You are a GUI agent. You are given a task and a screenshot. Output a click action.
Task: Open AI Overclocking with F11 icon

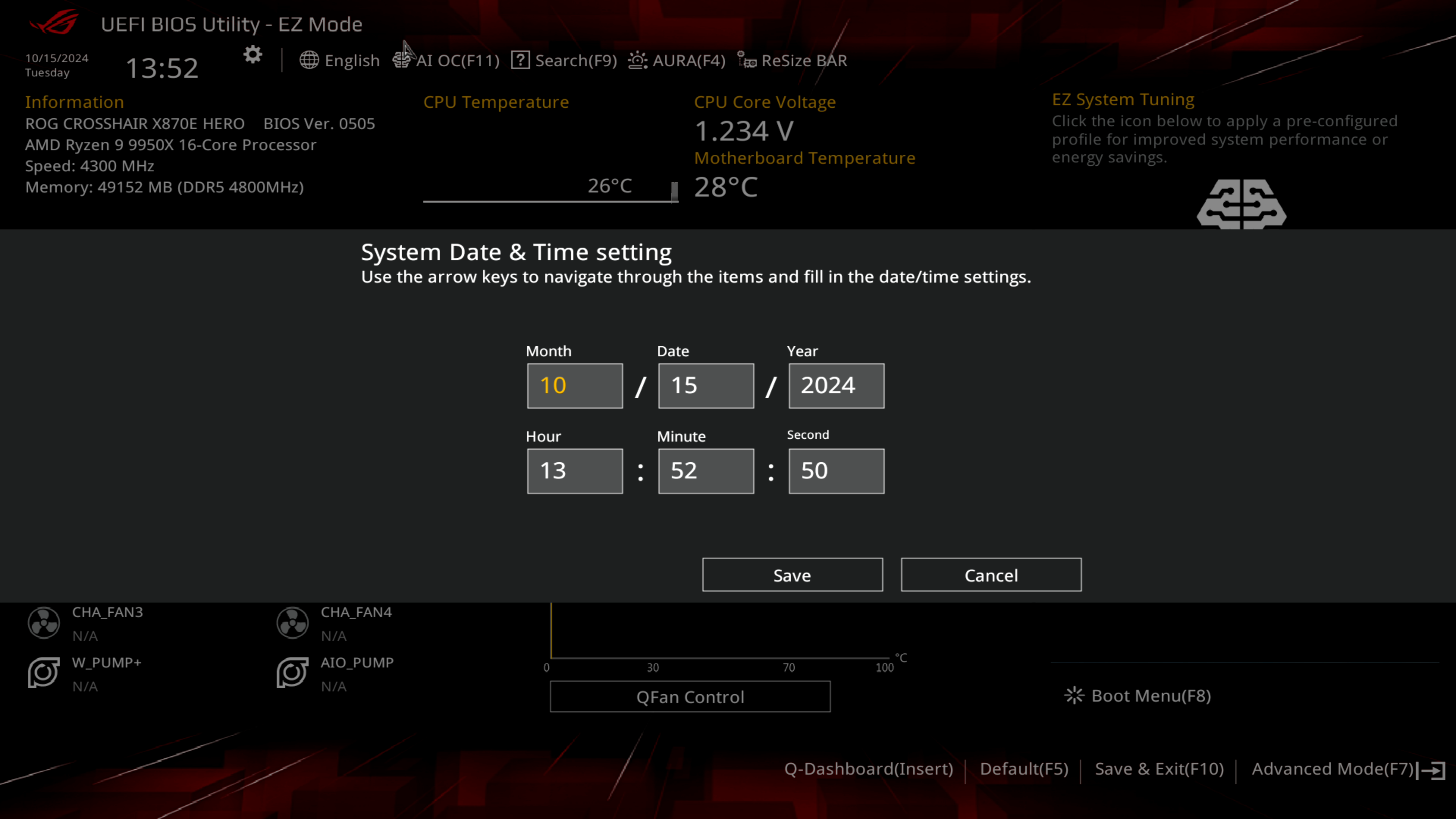[x=402, y=61]
